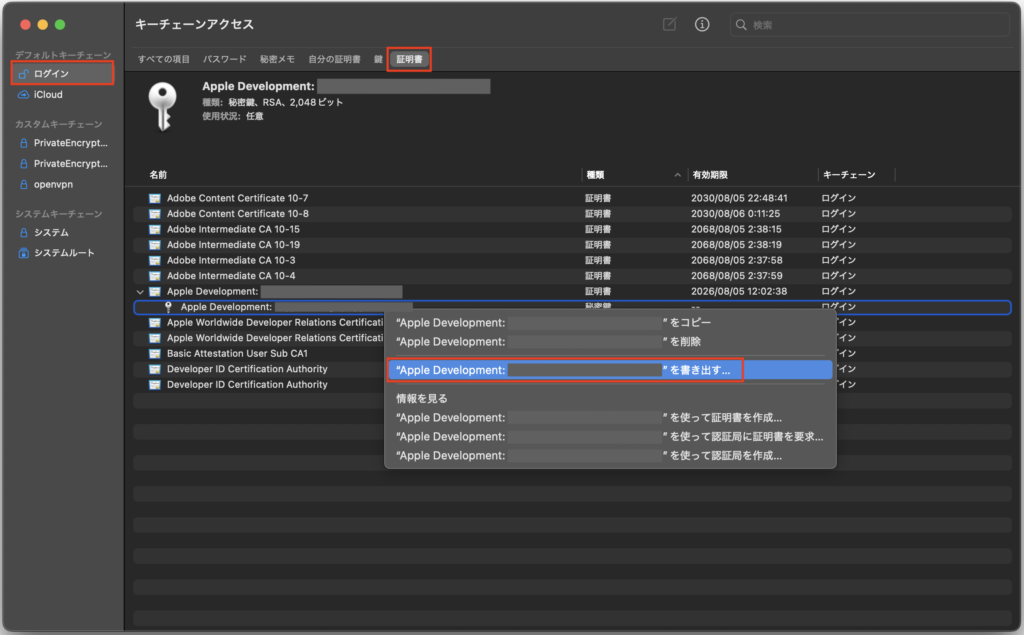Open the システムルート keychain
The width and height of the screenshot is (1024, 635).
pos(63,253)
